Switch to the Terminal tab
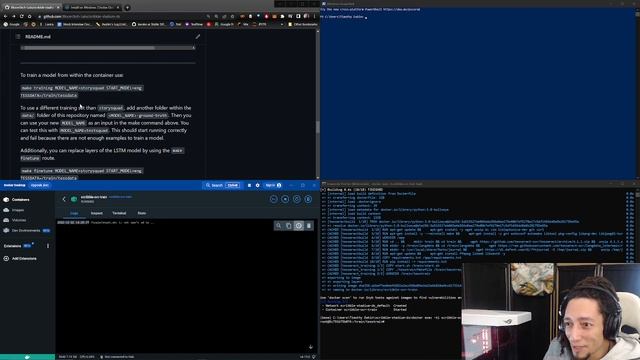640x360 pixels. (119, 213)
